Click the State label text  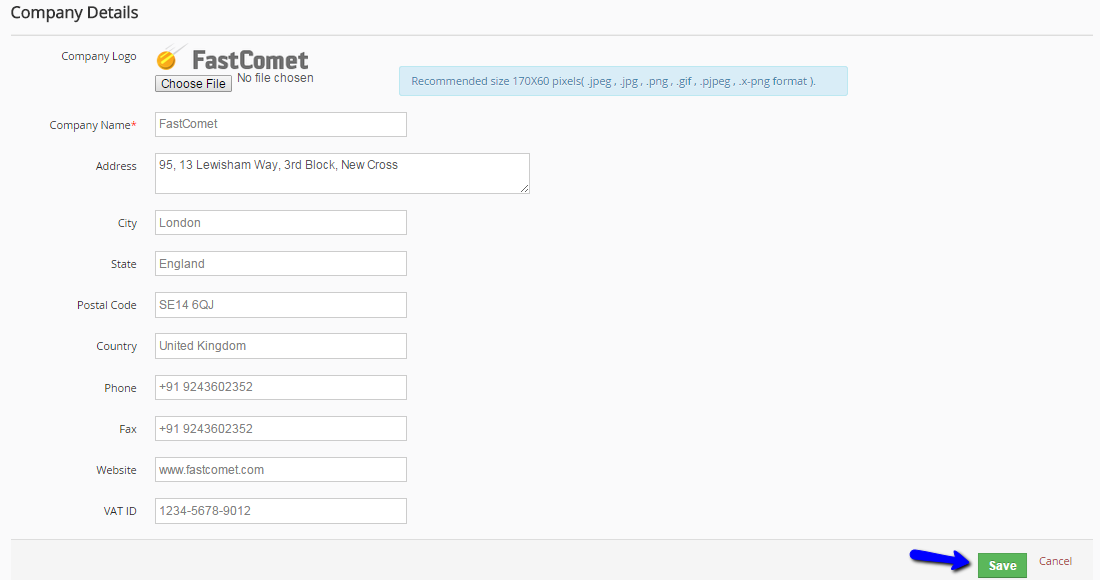[x=123, y=264]
